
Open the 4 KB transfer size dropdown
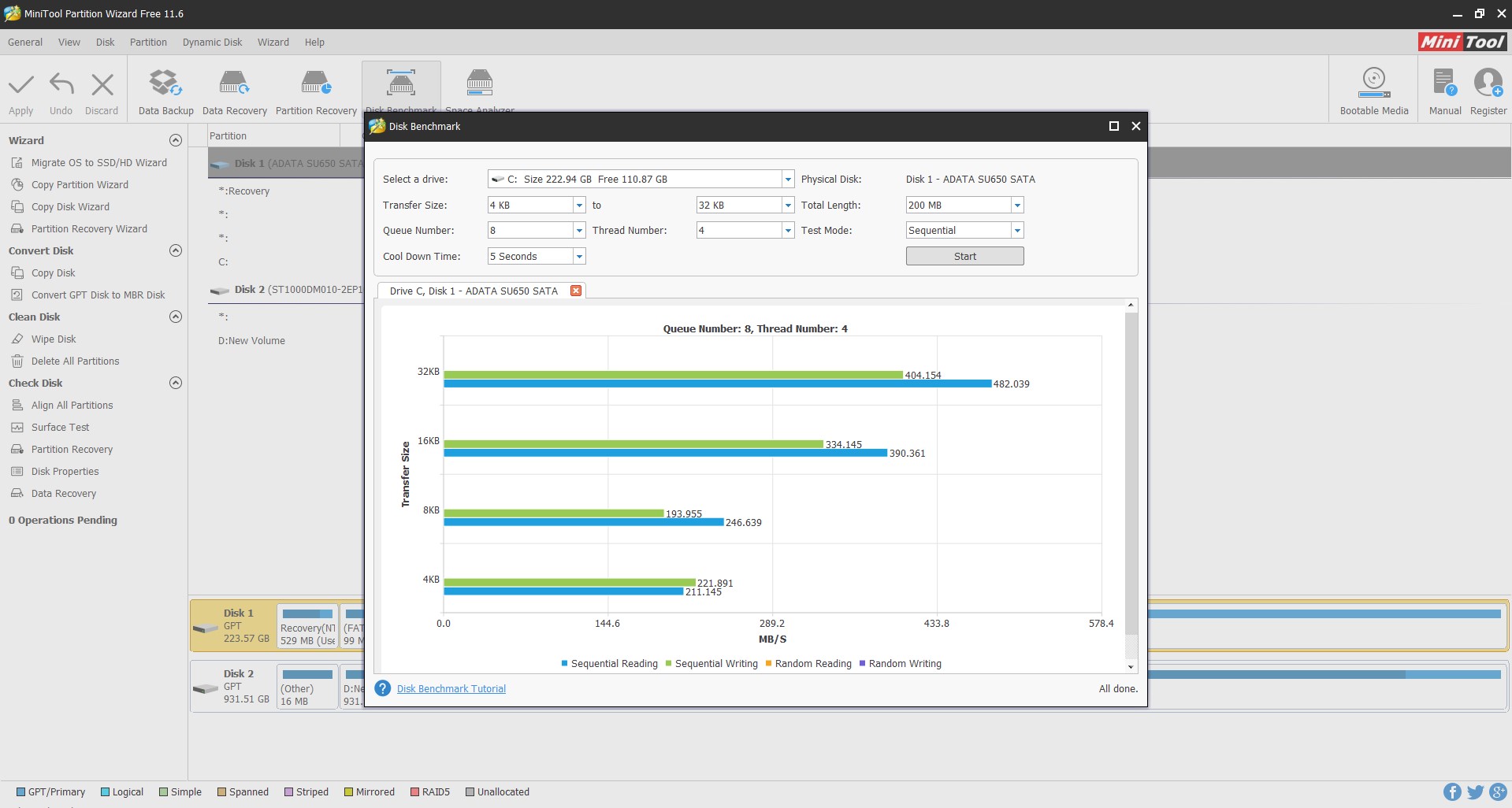[579, 205]
